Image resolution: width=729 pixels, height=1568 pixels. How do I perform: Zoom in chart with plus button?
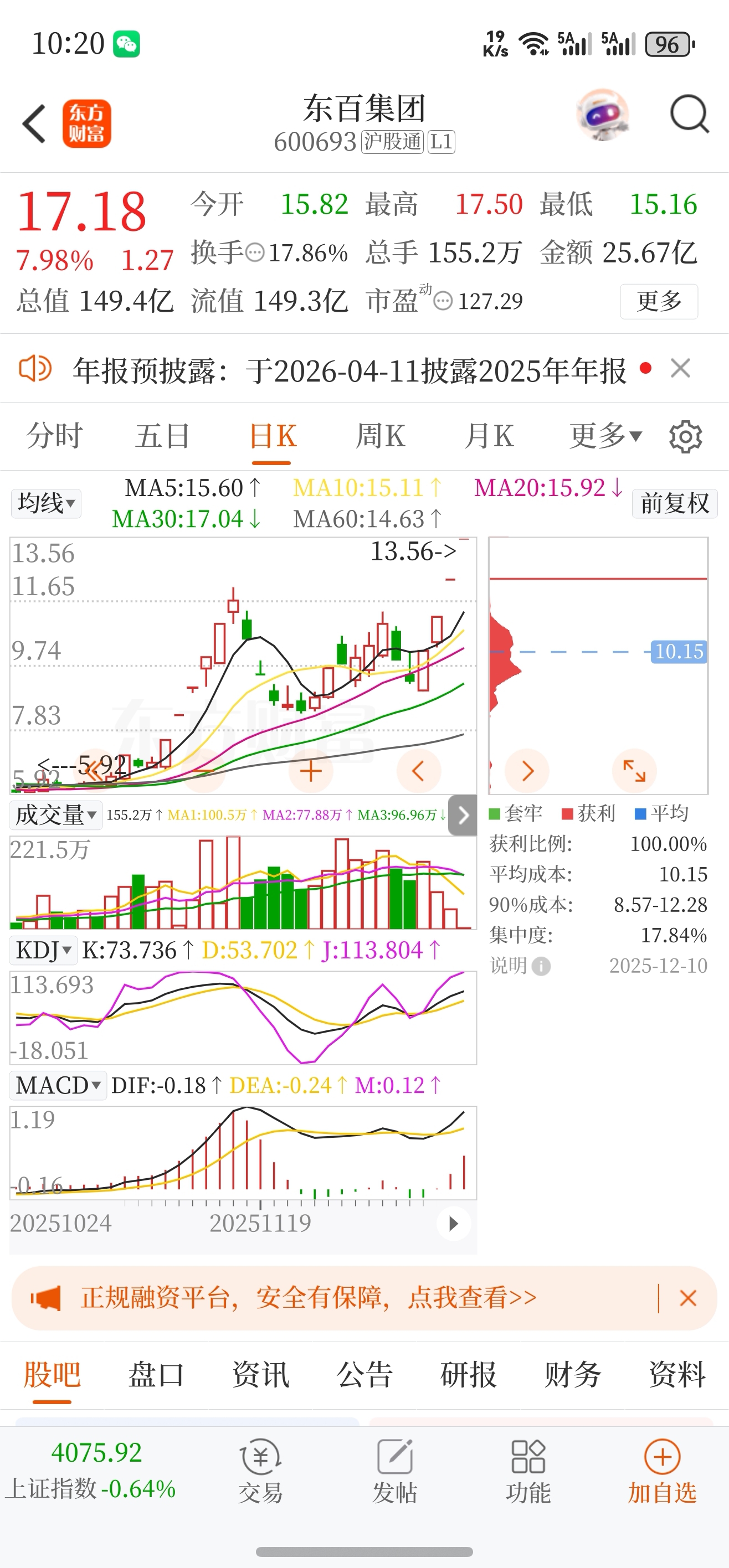click(311, 771)
